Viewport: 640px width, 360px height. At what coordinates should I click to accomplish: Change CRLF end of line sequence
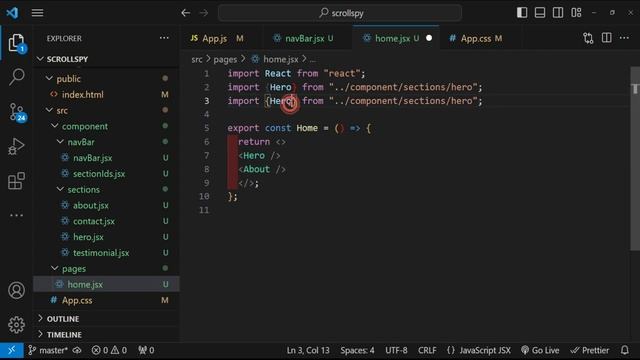(x=427, y=350)
